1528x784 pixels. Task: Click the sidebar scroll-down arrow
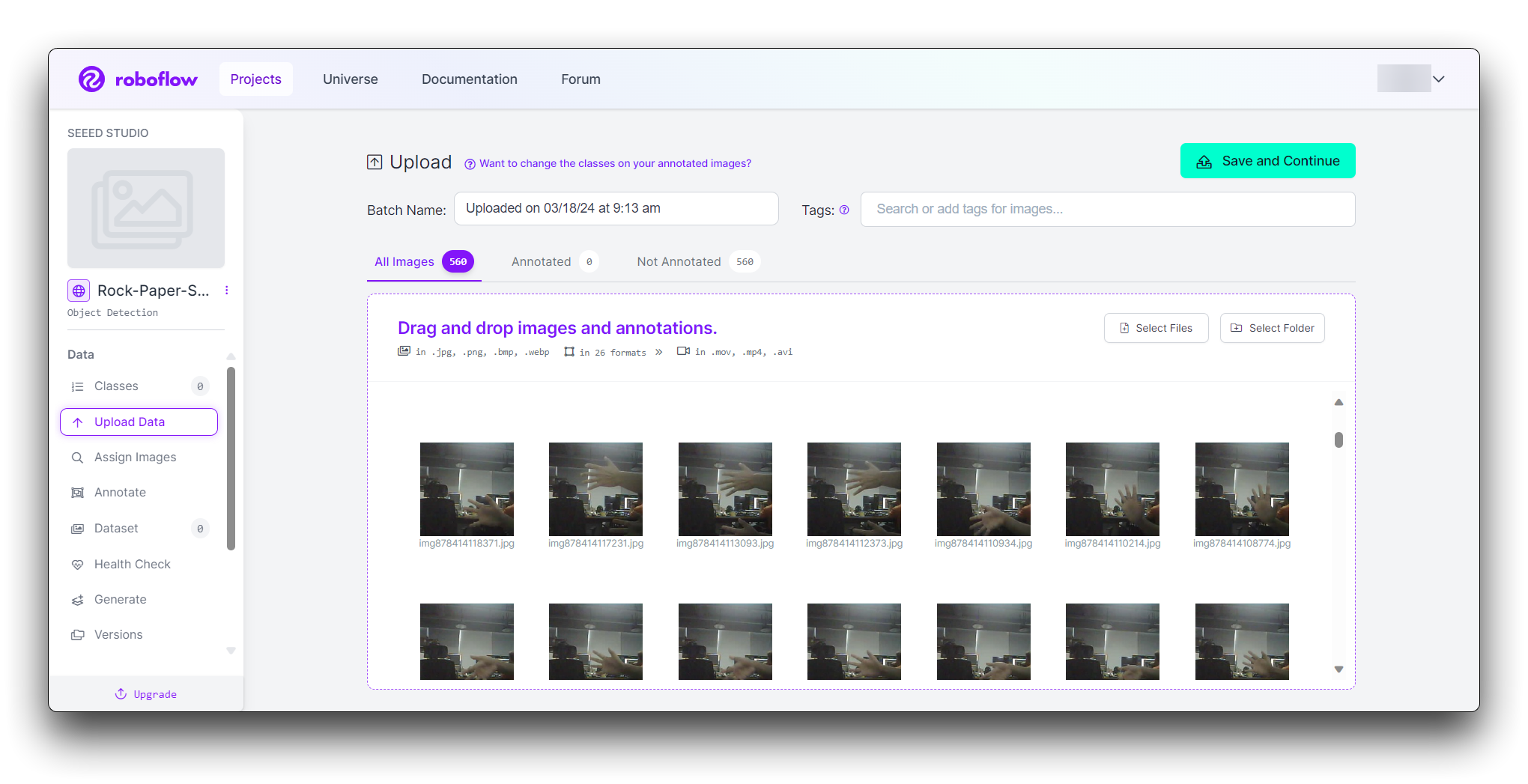(231, 651)
